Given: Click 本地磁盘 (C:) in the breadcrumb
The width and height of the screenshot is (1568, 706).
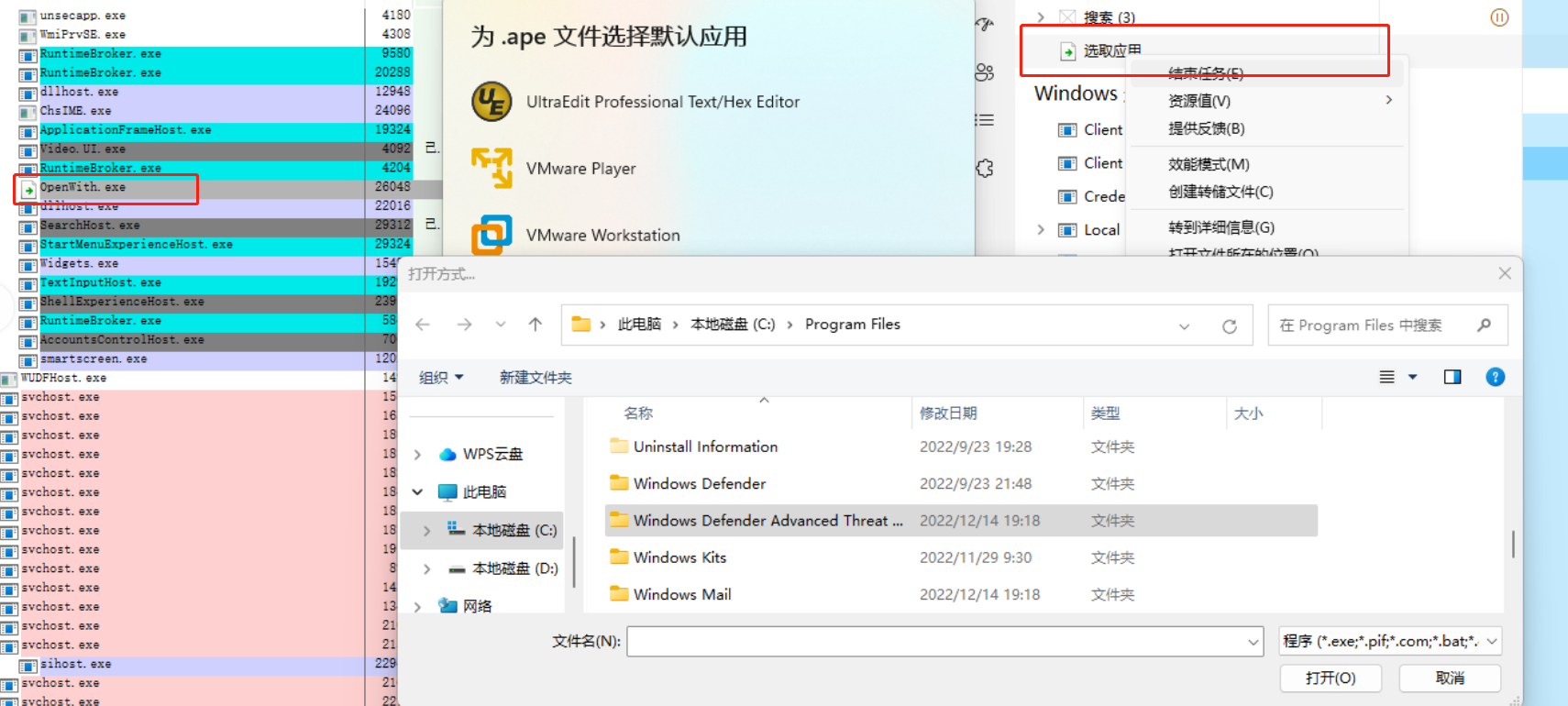Looking at the screenshot, I should tap(733, 325).
